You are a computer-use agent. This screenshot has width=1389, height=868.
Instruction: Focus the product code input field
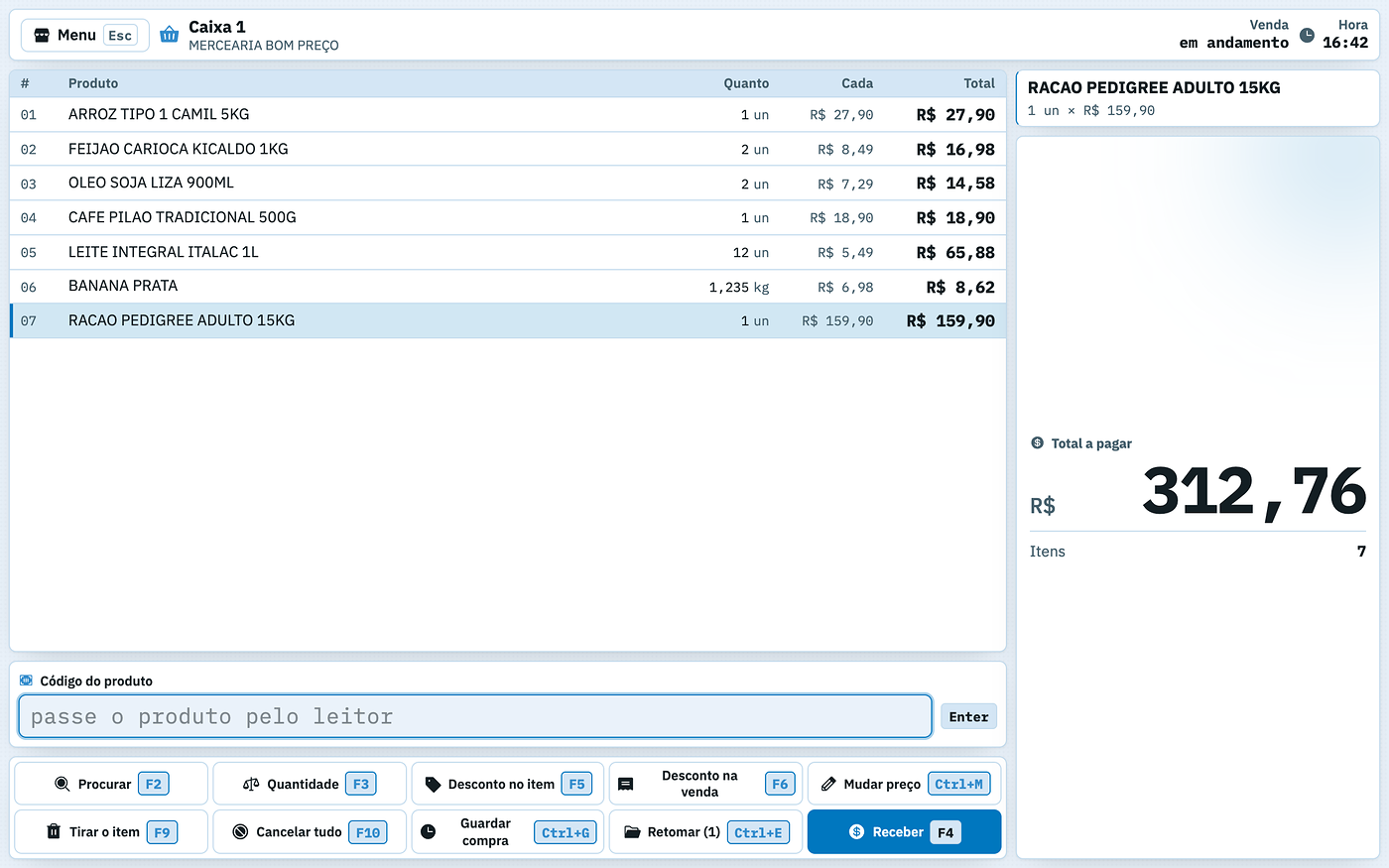(x=475, y=716)
